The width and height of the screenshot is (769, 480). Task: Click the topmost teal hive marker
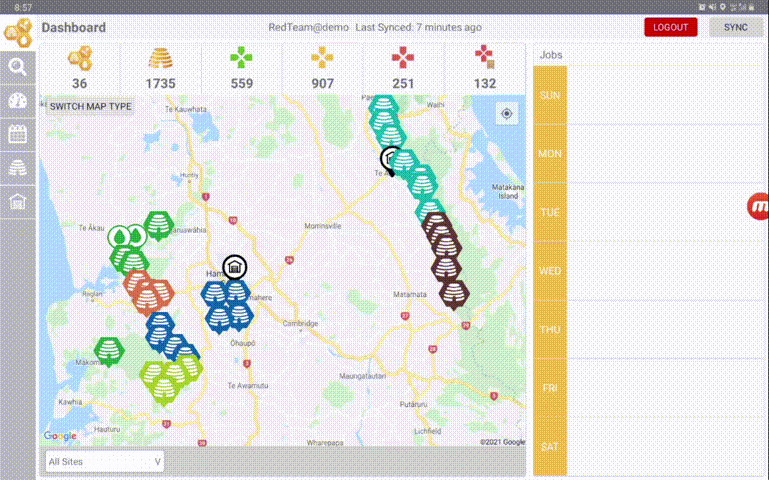[384, 104]
